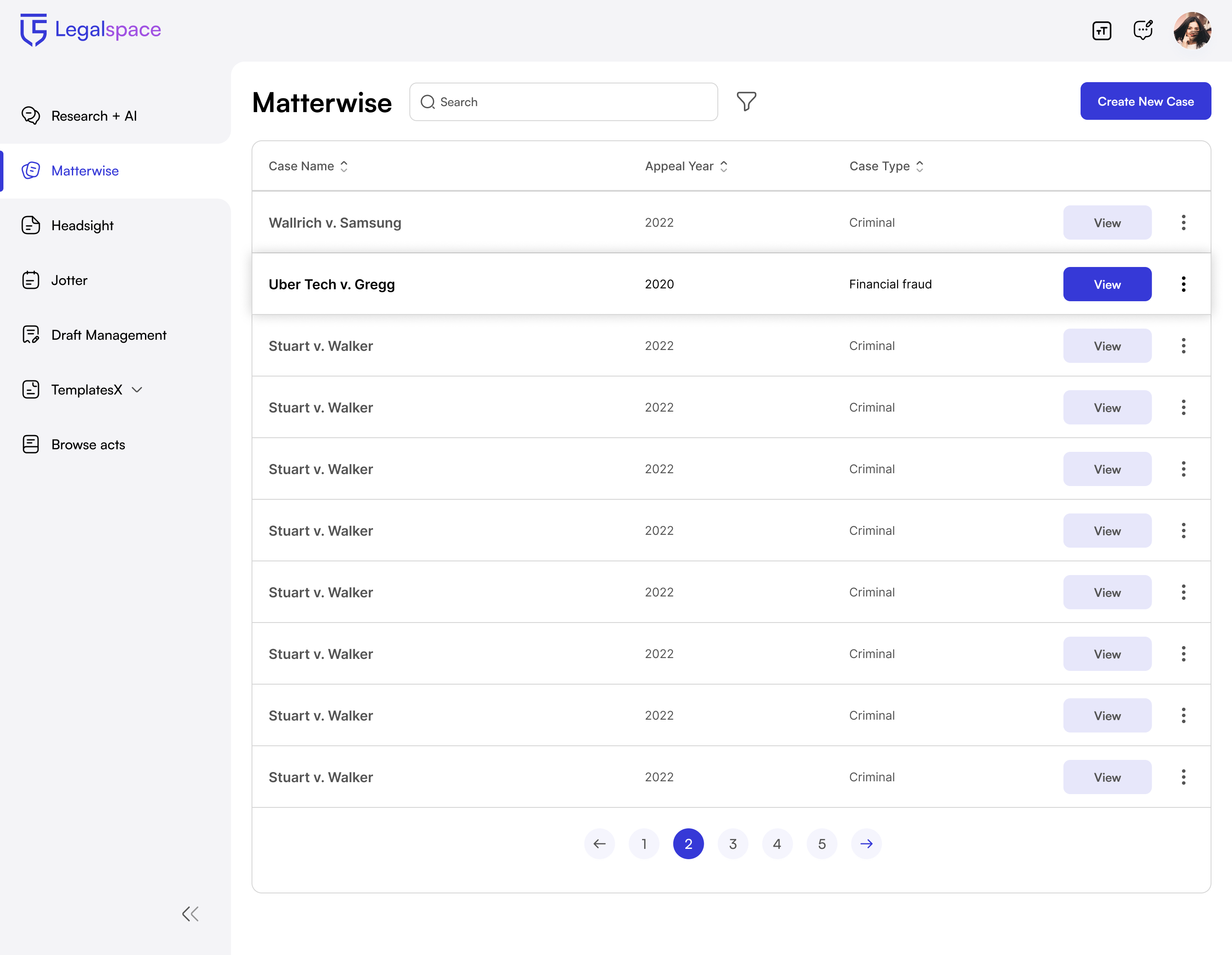Sort by Case Type column
Viewport: 1232px width, 955px height.
pos(919,166)
